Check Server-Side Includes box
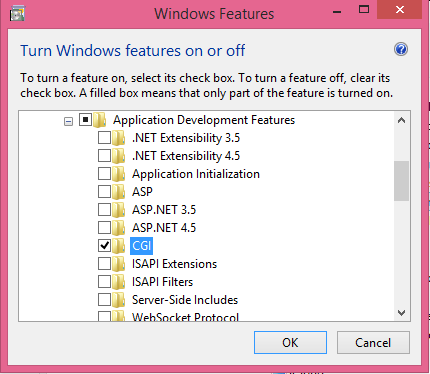Image resolution: width=430 pixels, height=374 pixels. click(x=104, y=299)
